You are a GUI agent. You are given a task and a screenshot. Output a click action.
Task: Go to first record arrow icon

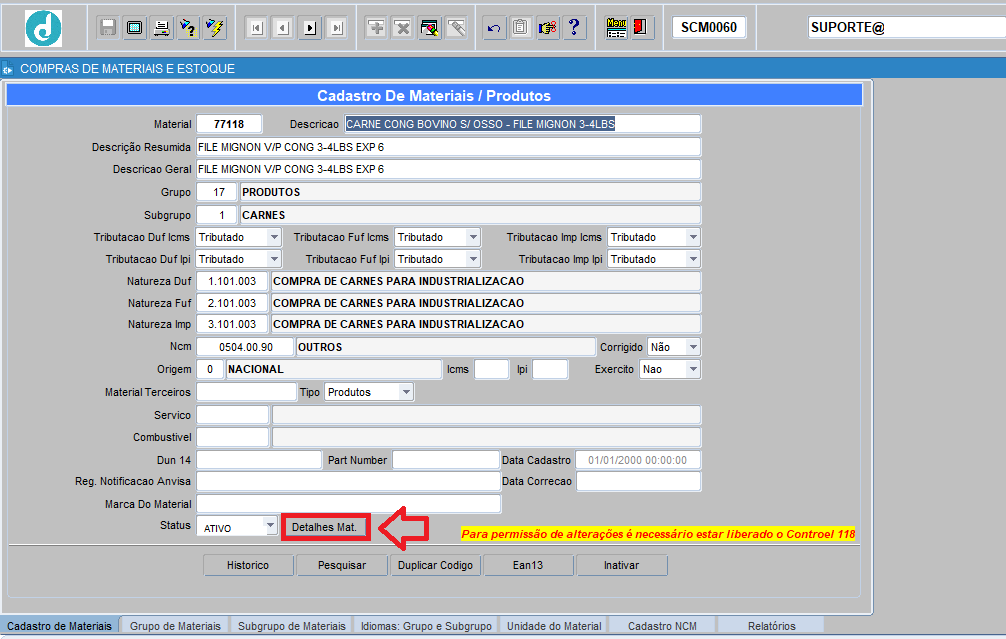coord(257,28)
